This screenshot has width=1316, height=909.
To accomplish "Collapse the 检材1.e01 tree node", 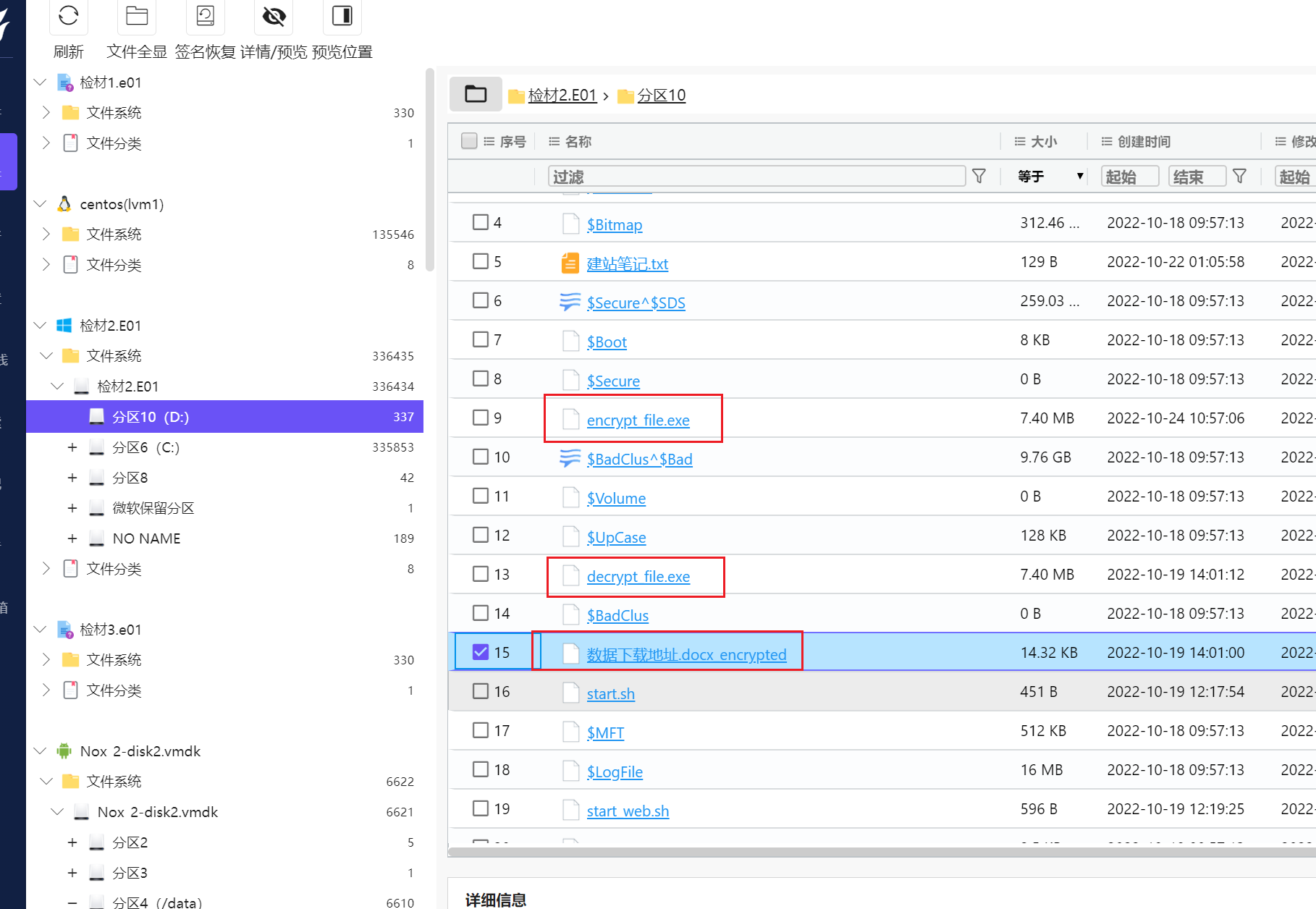I will pos(41,83).
